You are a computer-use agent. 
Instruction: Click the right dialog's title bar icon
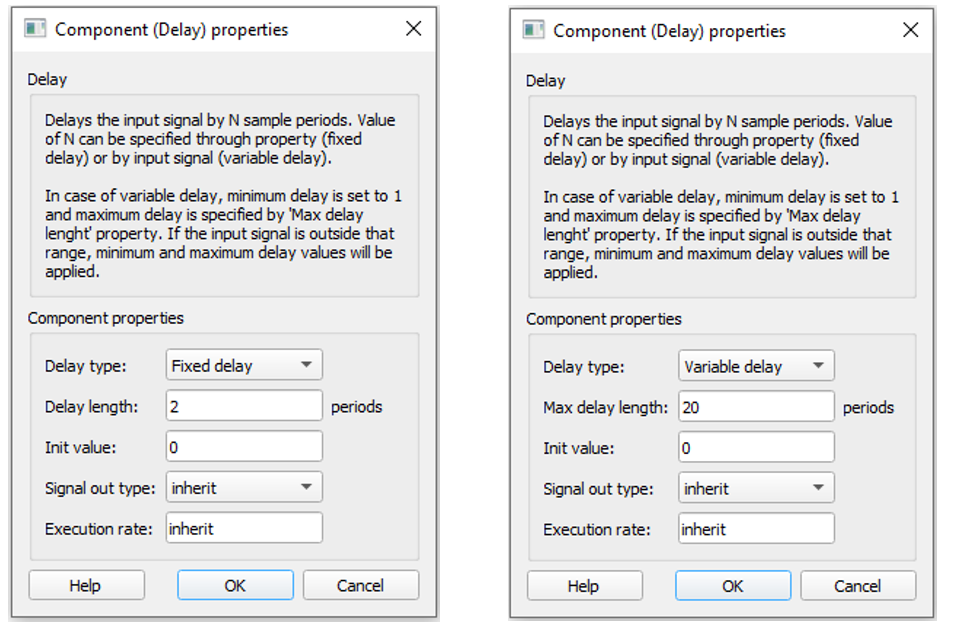(x=534, y=30)
